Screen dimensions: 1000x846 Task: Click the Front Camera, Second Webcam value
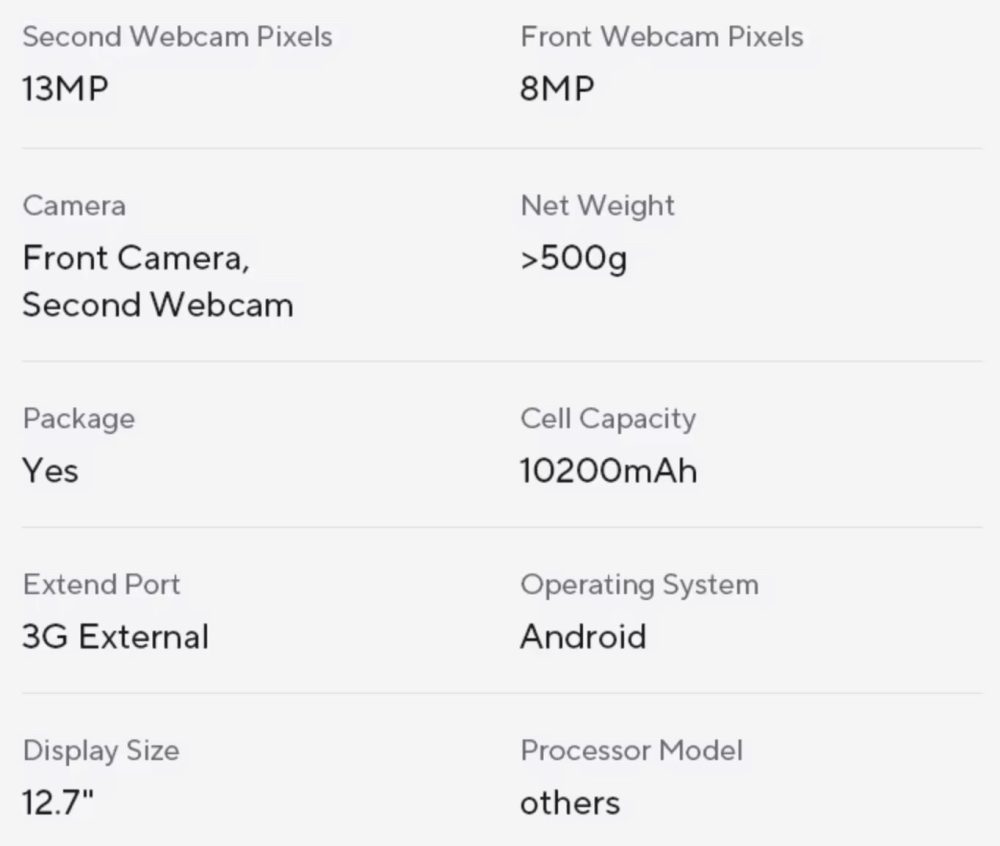click(x=158, y=281)
